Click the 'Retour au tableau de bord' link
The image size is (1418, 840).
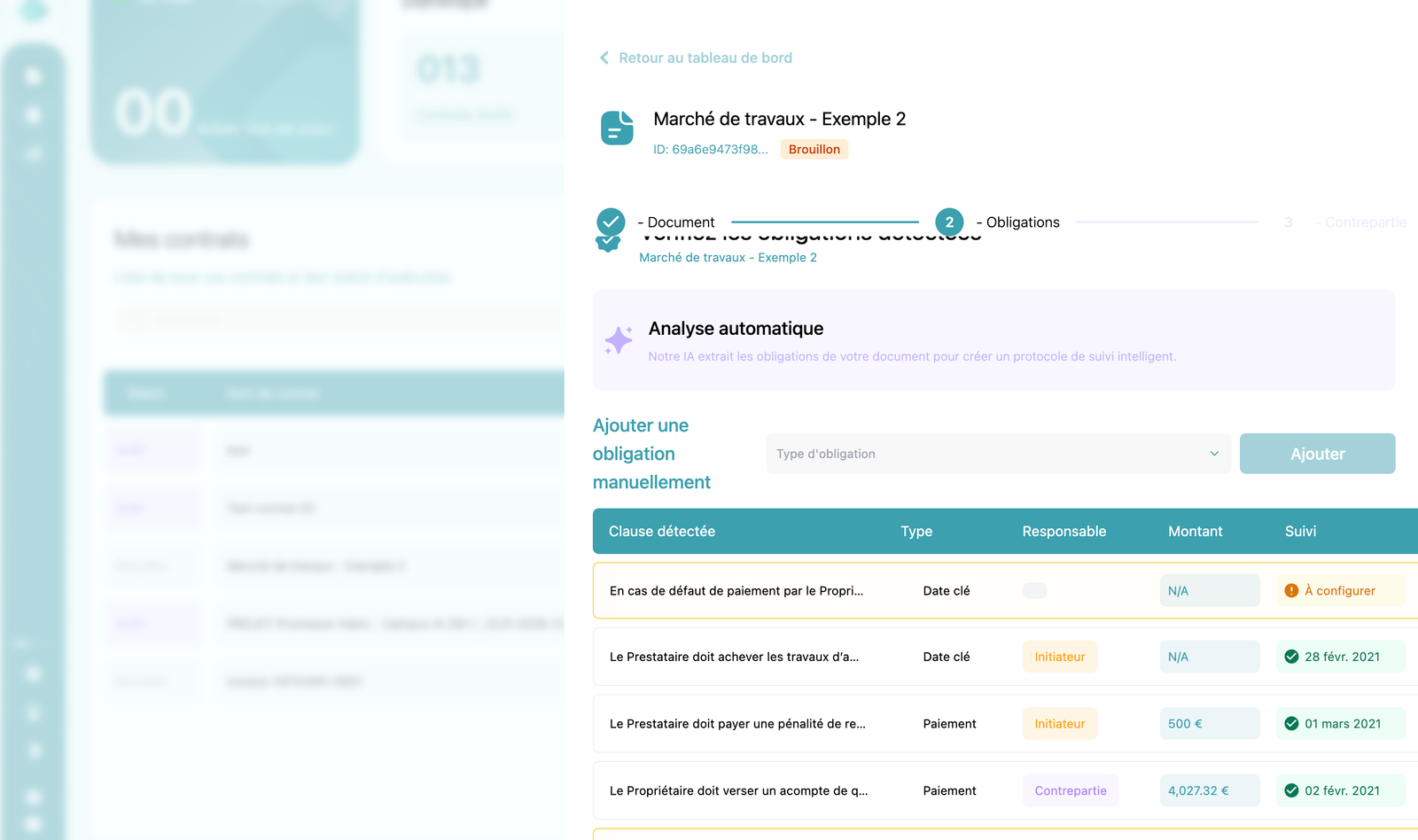(x=705, y=57)
